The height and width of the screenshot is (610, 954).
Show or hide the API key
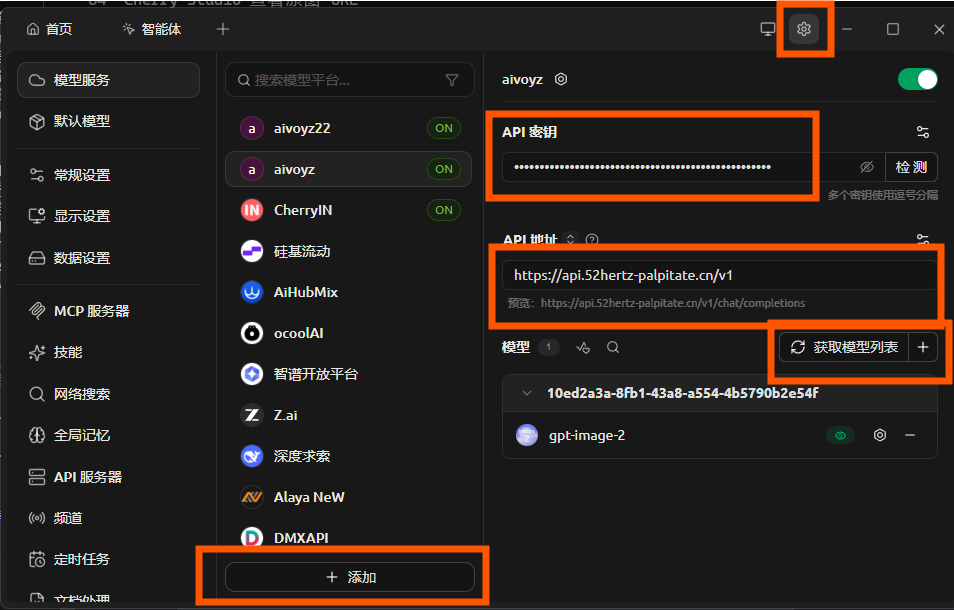pyautogui.click(x=866, y=167)
